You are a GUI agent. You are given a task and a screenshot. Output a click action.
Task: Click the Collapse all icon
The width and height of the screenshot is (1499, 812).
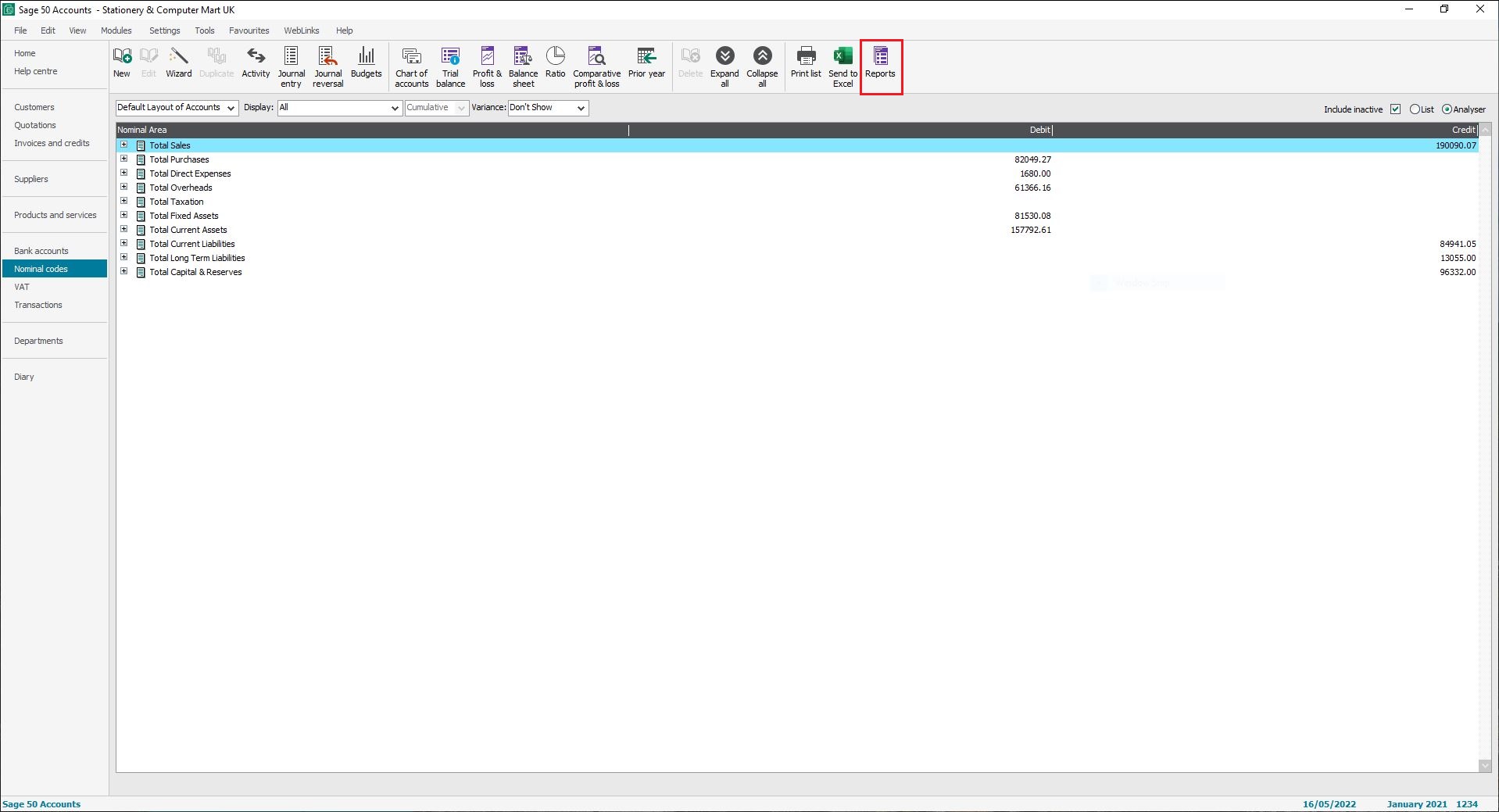coord(762,66)
